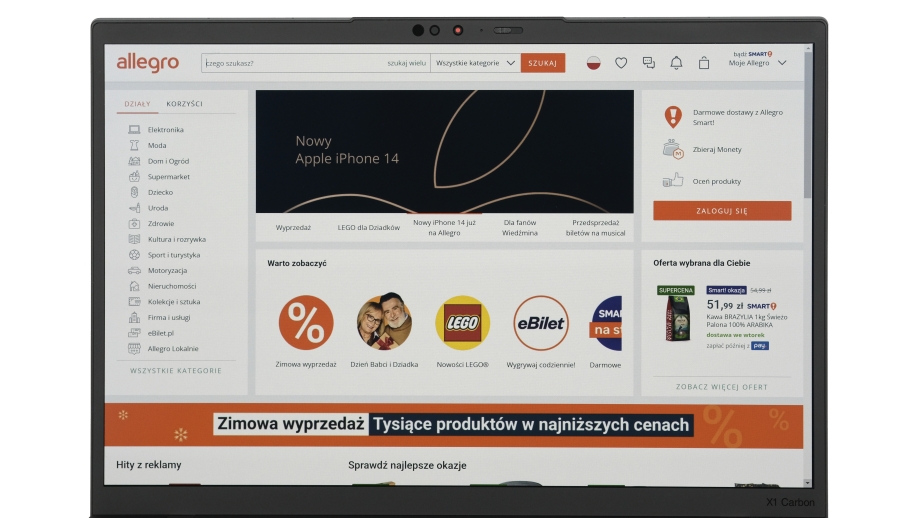Click the Elektronika category text

pyautogui.click(x=165, y=130)
